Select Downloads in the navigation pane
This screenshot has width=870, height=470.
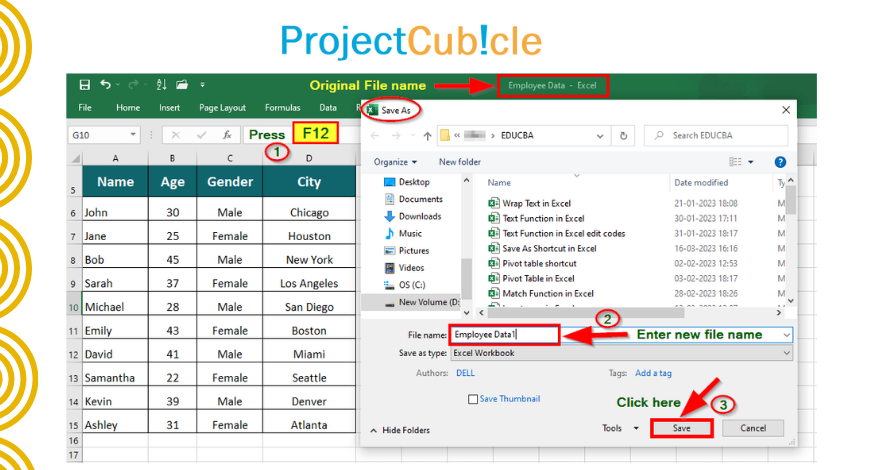click(413, 216)
